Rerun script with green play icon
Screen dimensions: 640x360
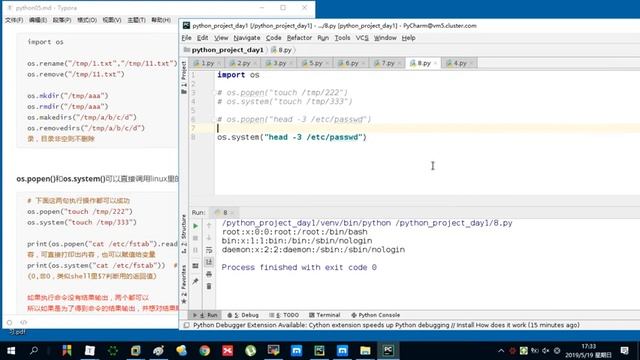(196, 226)
